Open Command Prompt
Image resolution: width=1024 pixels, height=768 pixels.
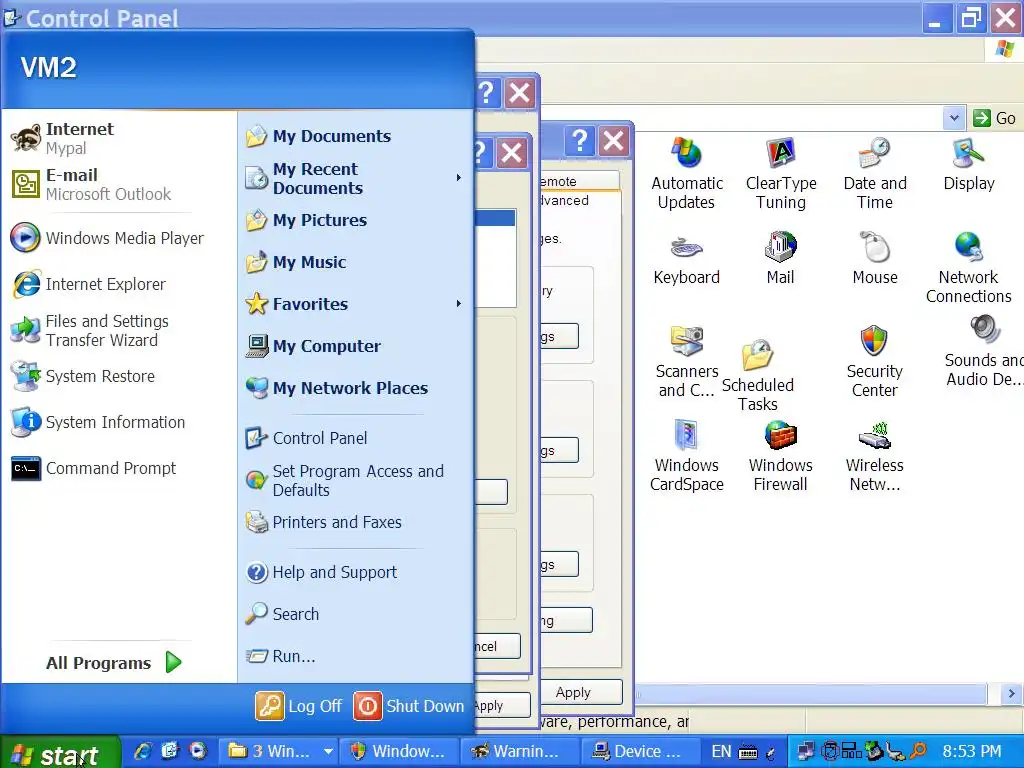pyautogui.click(x=119, y=468)
